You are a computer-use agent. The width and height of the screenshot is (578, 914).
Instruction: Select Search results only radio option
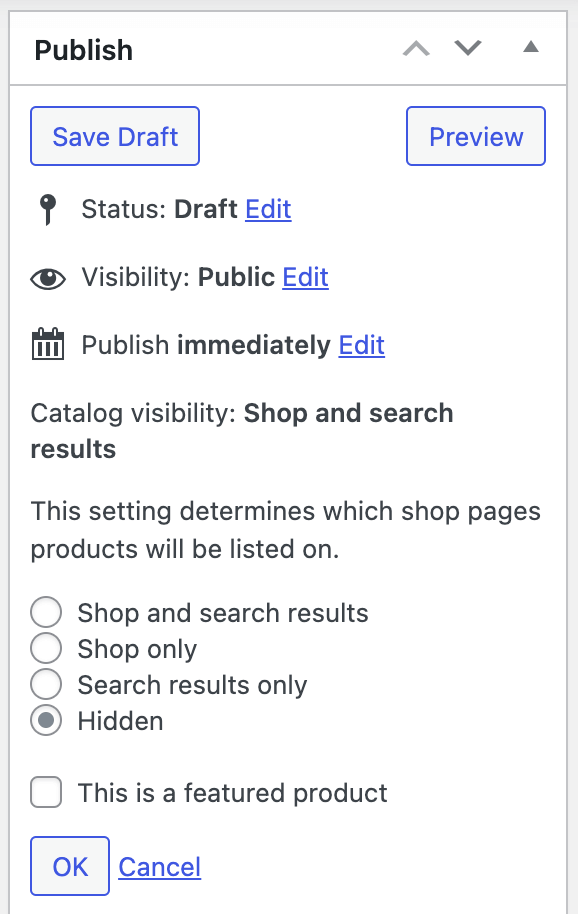46,684
